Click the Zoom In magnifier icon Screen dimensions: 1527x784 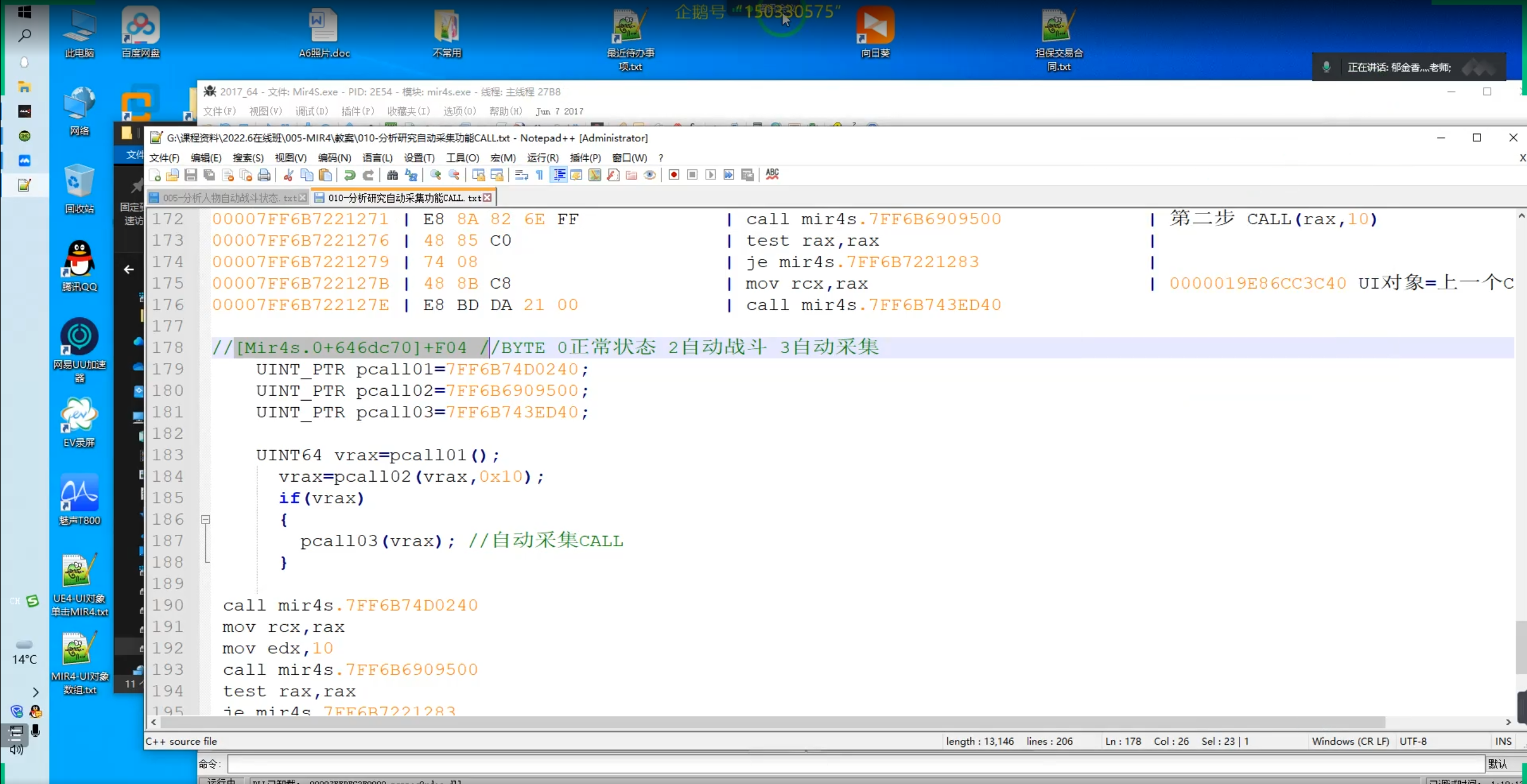coord(436,175)
